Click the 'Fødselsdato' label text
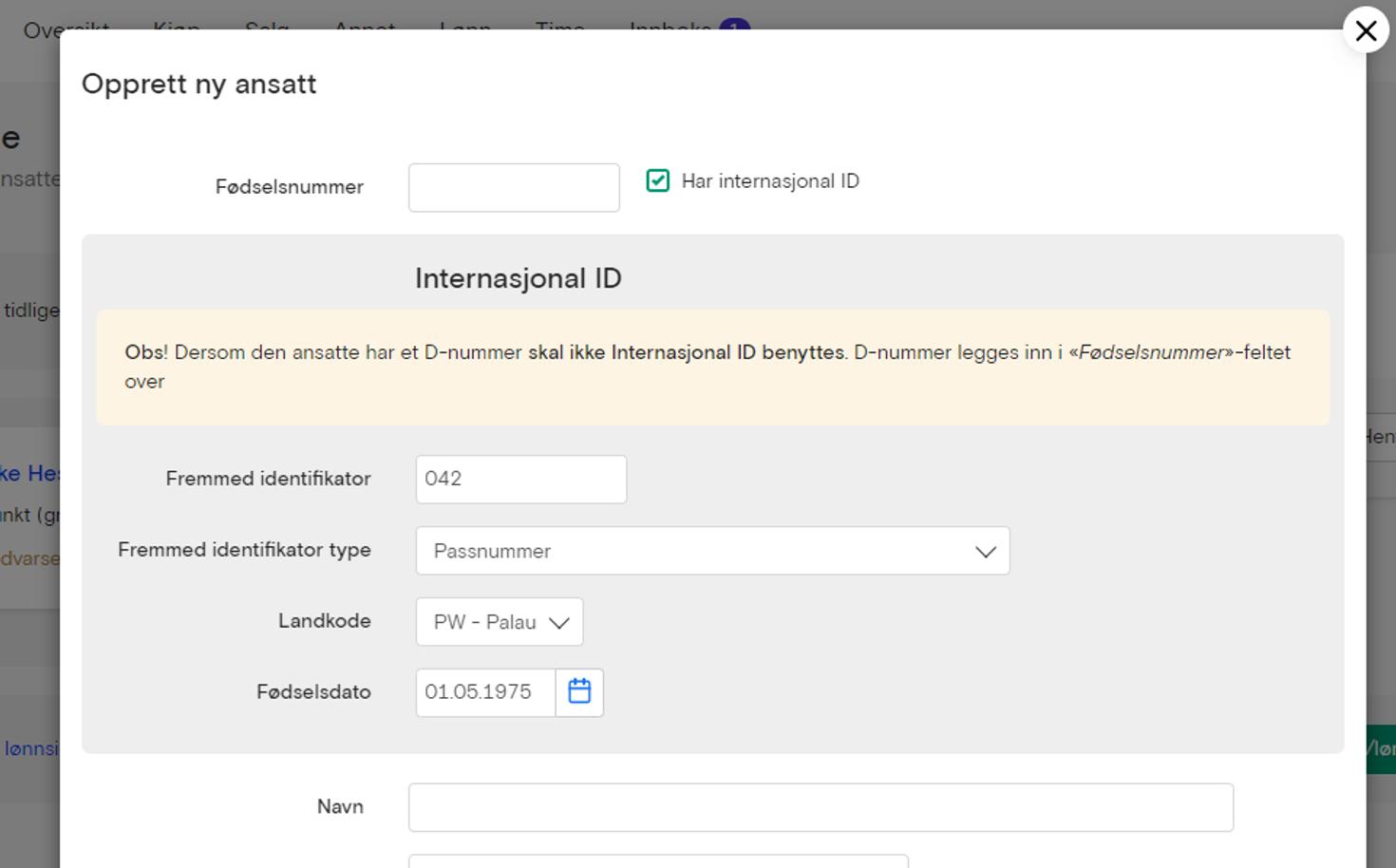The width and height of the screenshot is (1396, 868). (313, 692)
